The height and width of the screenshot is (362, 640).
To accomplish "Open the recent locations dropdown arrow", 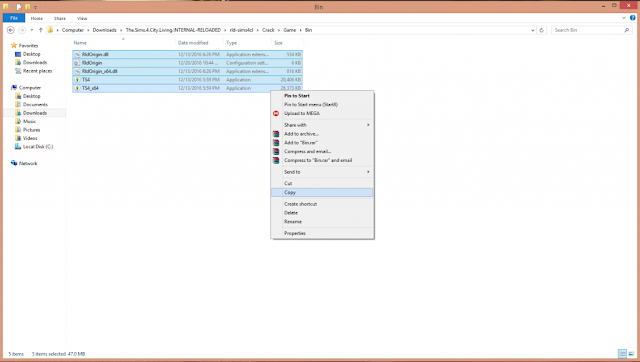I will pos(32,30).
